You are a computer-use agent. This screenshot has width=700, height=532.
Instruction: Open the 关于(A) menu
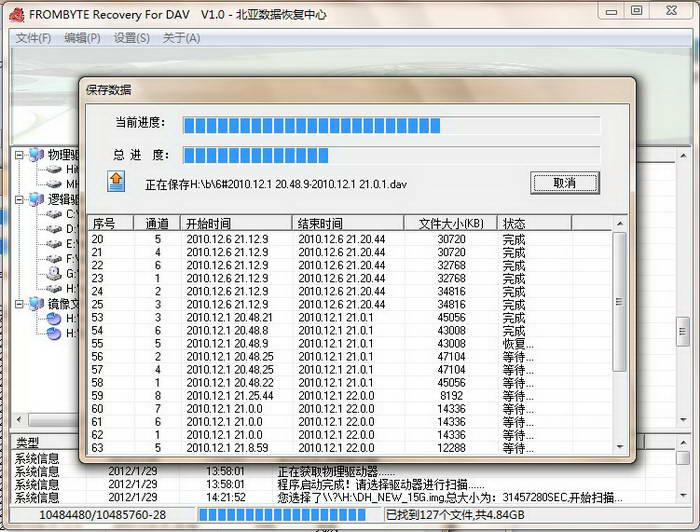click(181, 38)
